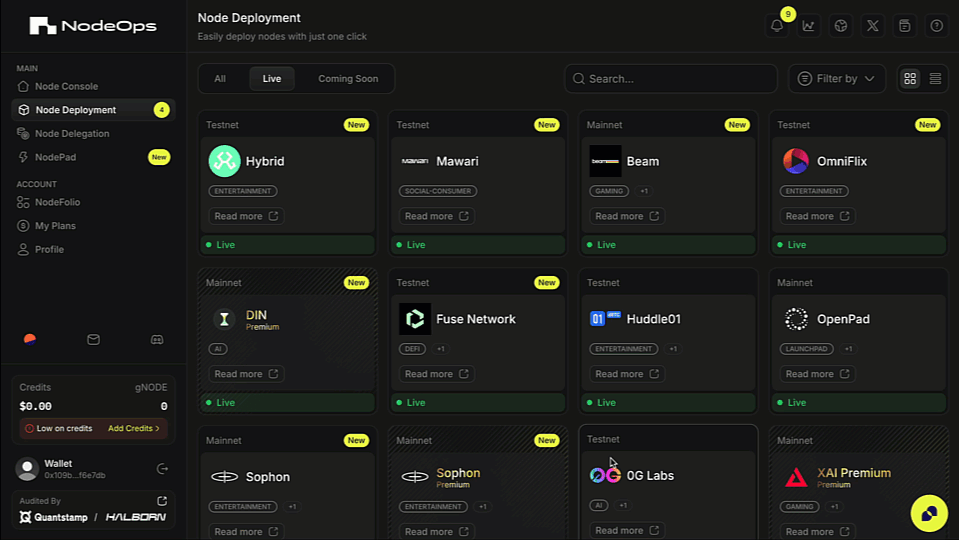Click the help question mark icon
Viewport: 959px width, 540px height.
[x=937, y=26]
